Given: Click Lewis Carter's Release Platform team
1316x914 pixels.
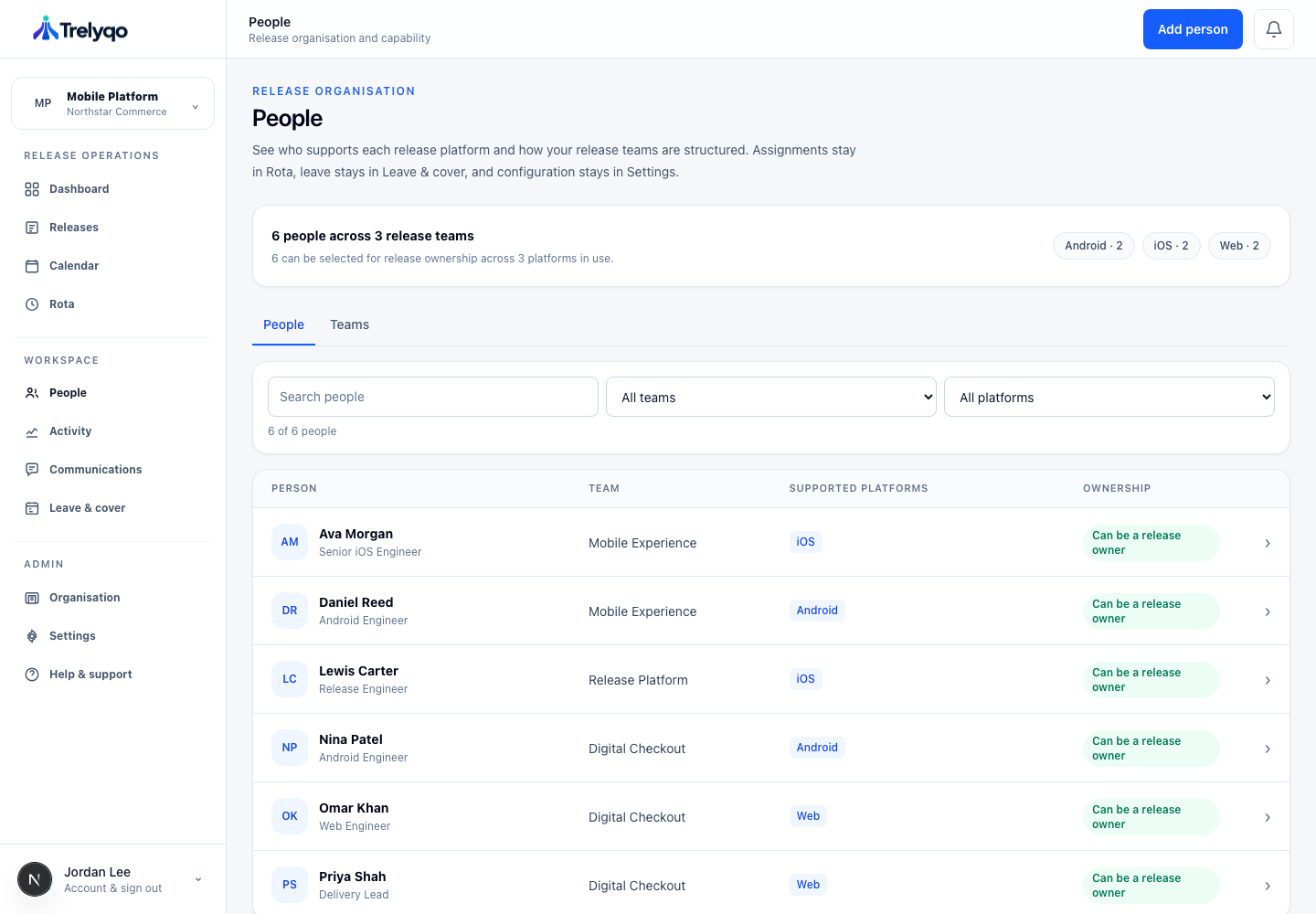Looking at the screenshot, I should (638, 680).
